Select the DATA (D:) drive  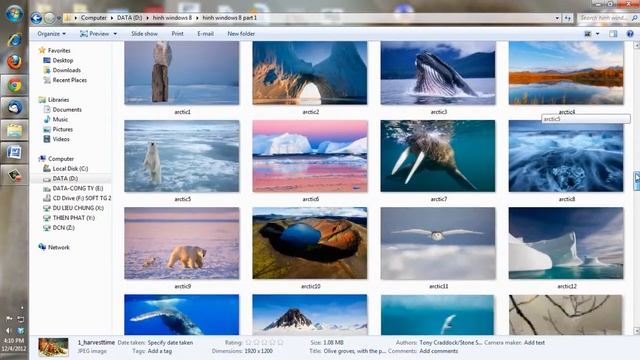pos(65,178)
